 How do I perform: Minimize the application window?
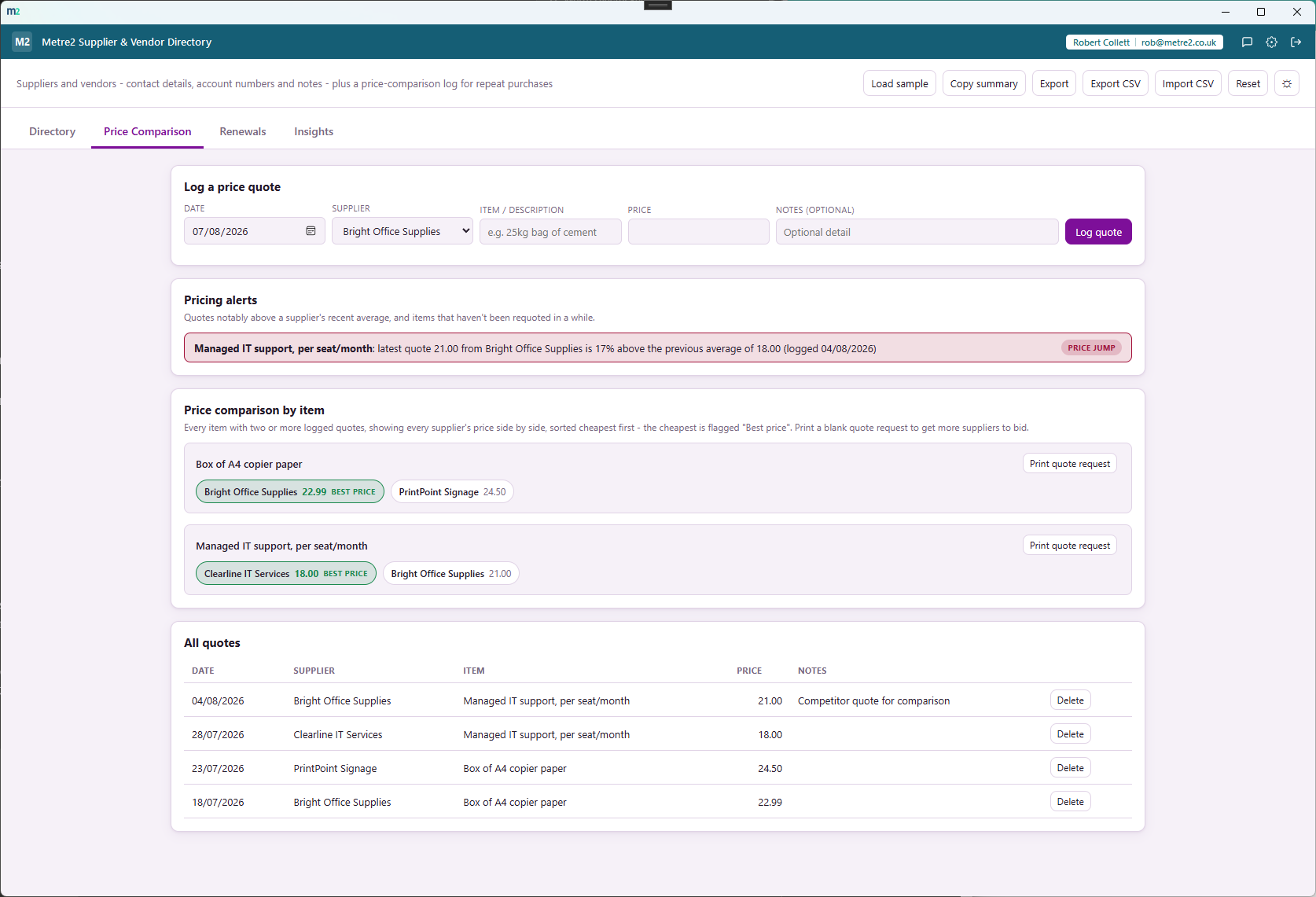(x=1225, y=12)
